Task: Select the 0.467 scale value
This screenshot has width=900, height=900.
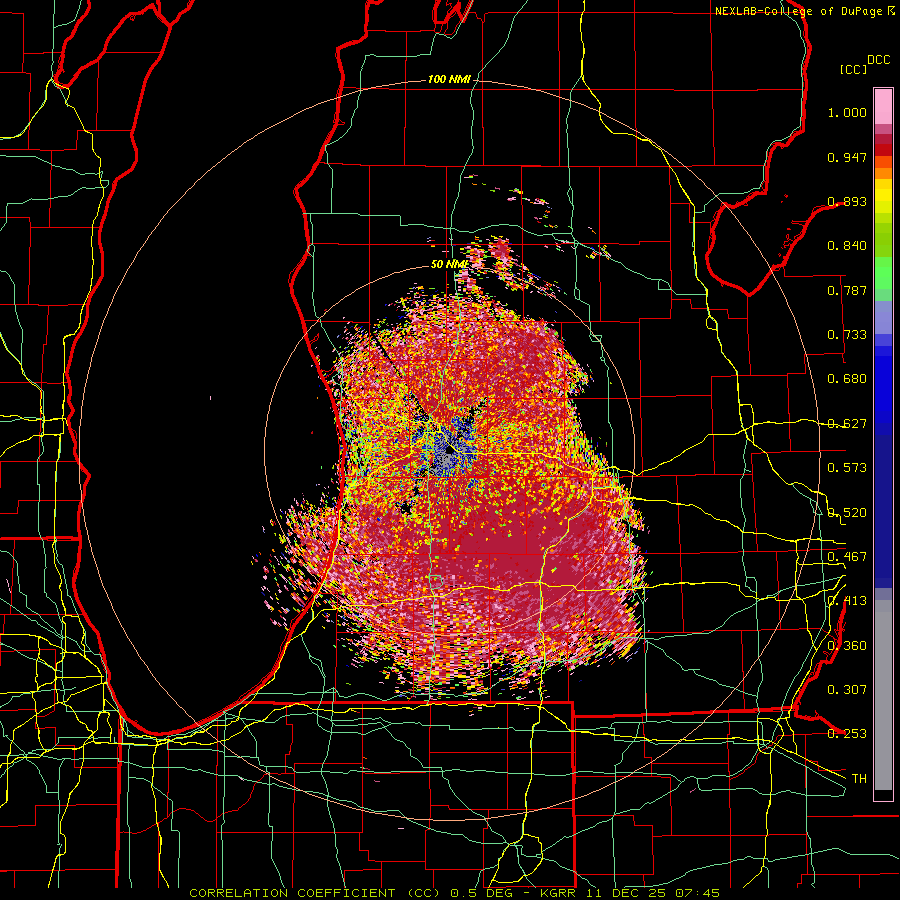Action: [847, 557]
